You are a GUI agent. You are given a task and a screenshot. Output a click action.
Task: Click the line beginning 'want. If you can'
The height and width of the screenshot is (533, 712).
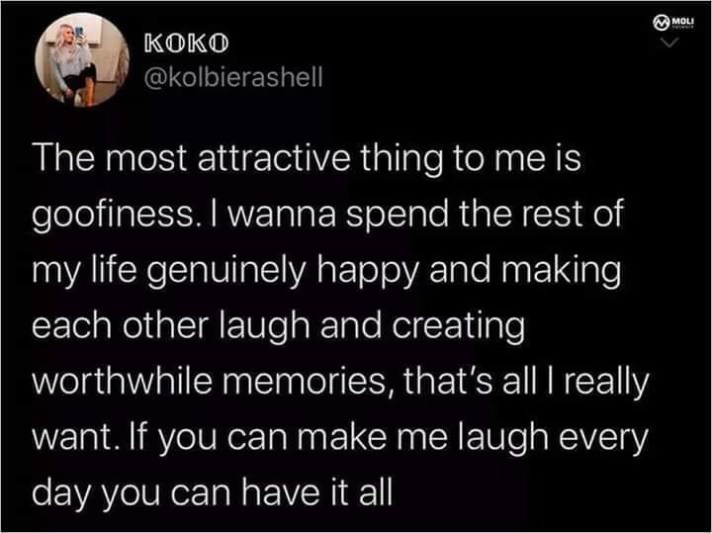click(340, 438)
